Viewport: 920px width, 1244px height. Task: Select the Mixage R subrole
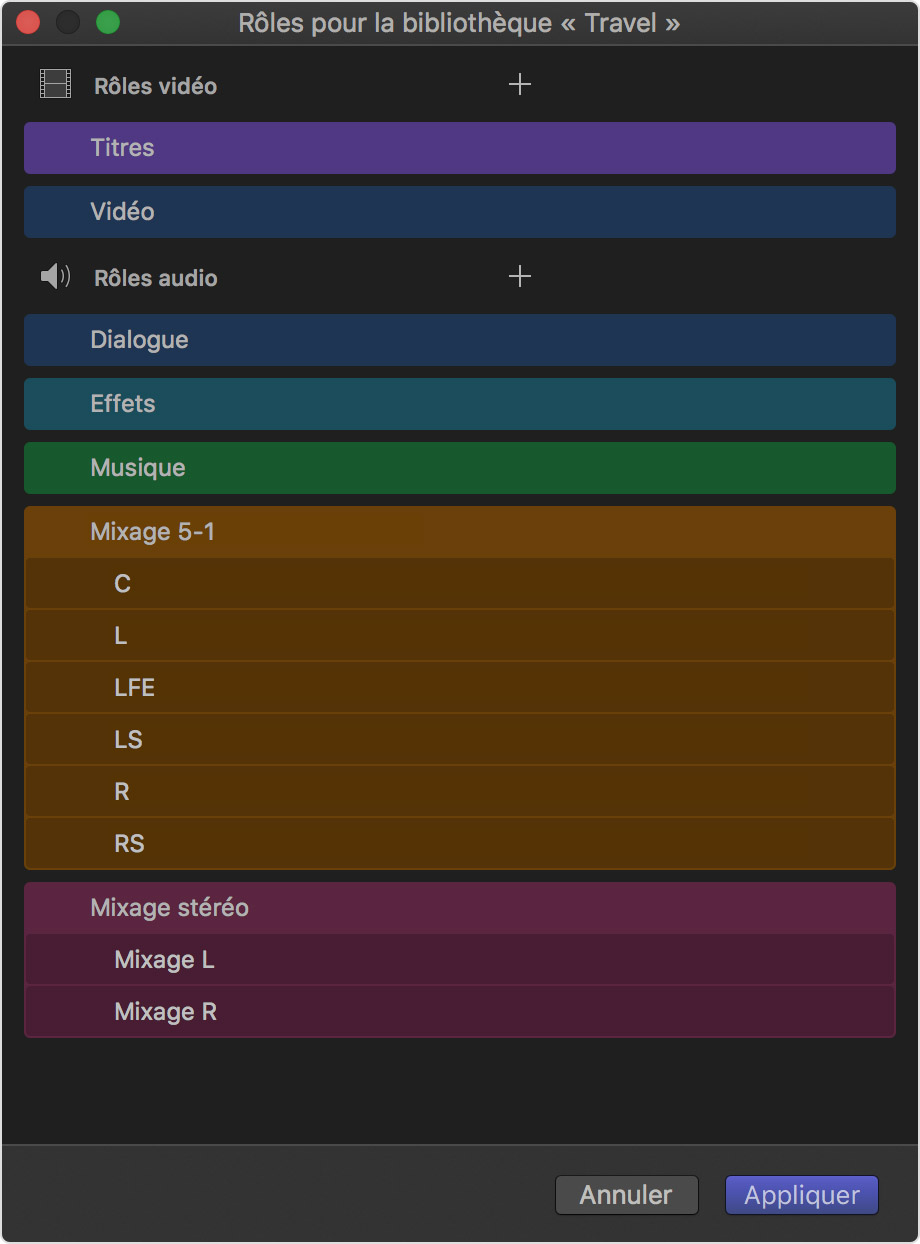[459, 1012]
